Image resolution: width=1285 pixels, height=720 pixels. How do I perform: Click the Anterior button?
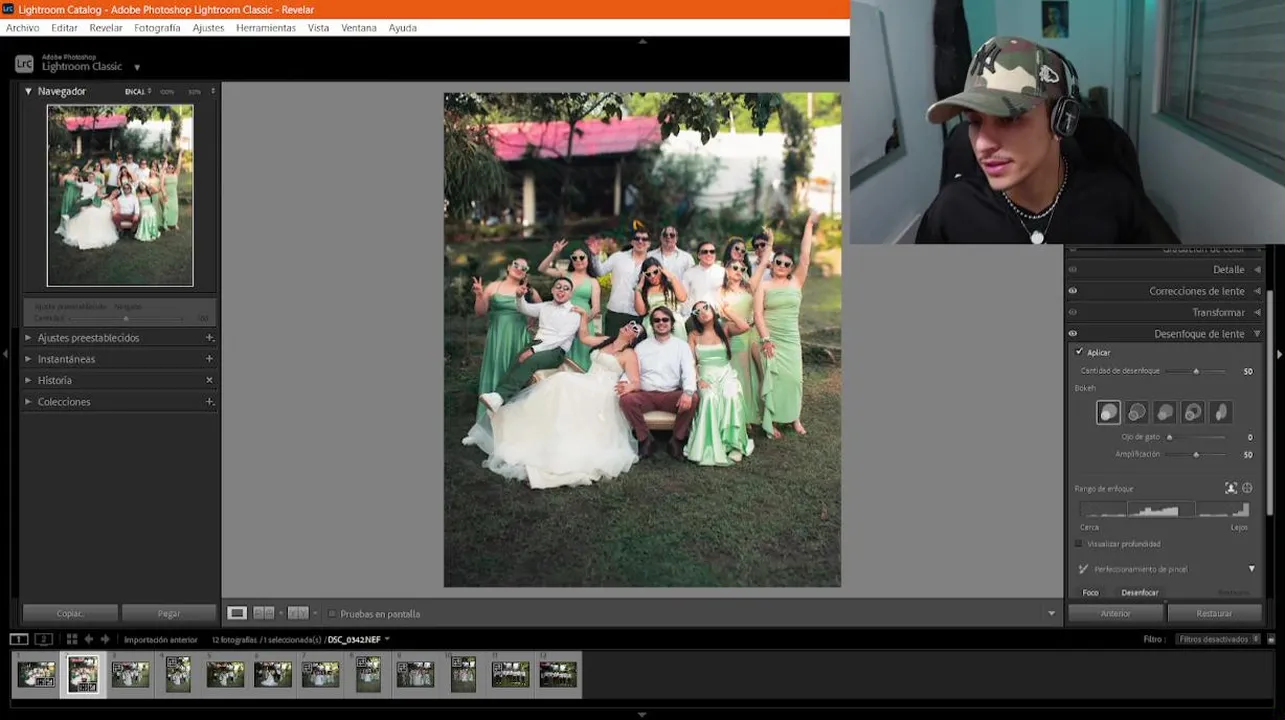(x=1115, y=613)
